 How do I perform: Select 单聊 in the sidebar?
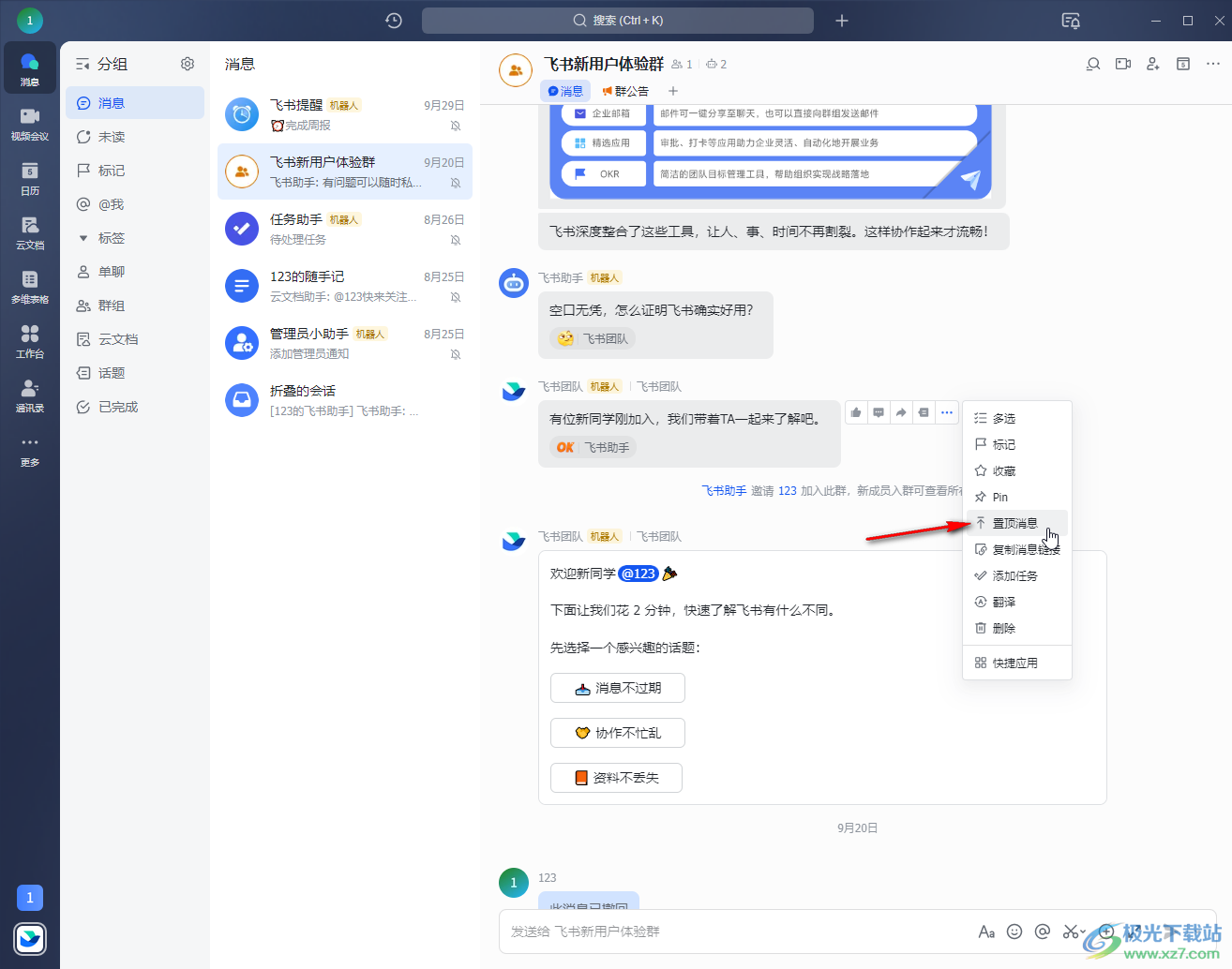135,272
